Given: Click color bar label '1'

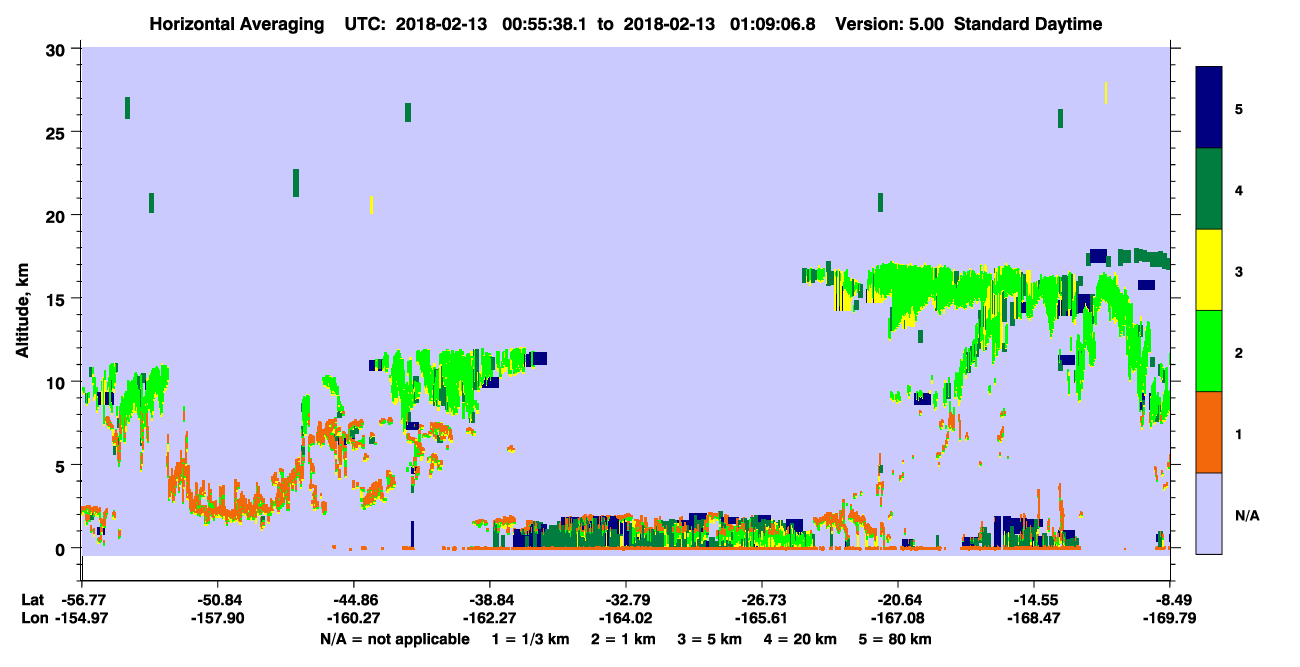Looking at the screenshot, I should 1239,434.
